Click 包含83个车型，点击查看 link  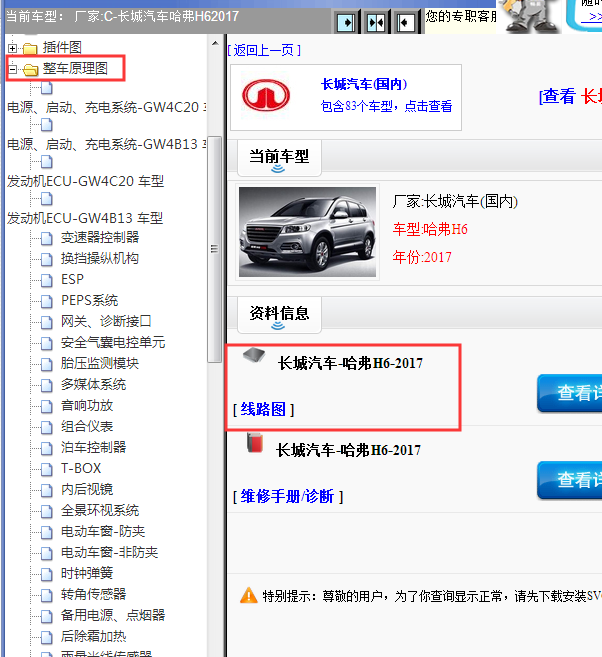point(386,106)
